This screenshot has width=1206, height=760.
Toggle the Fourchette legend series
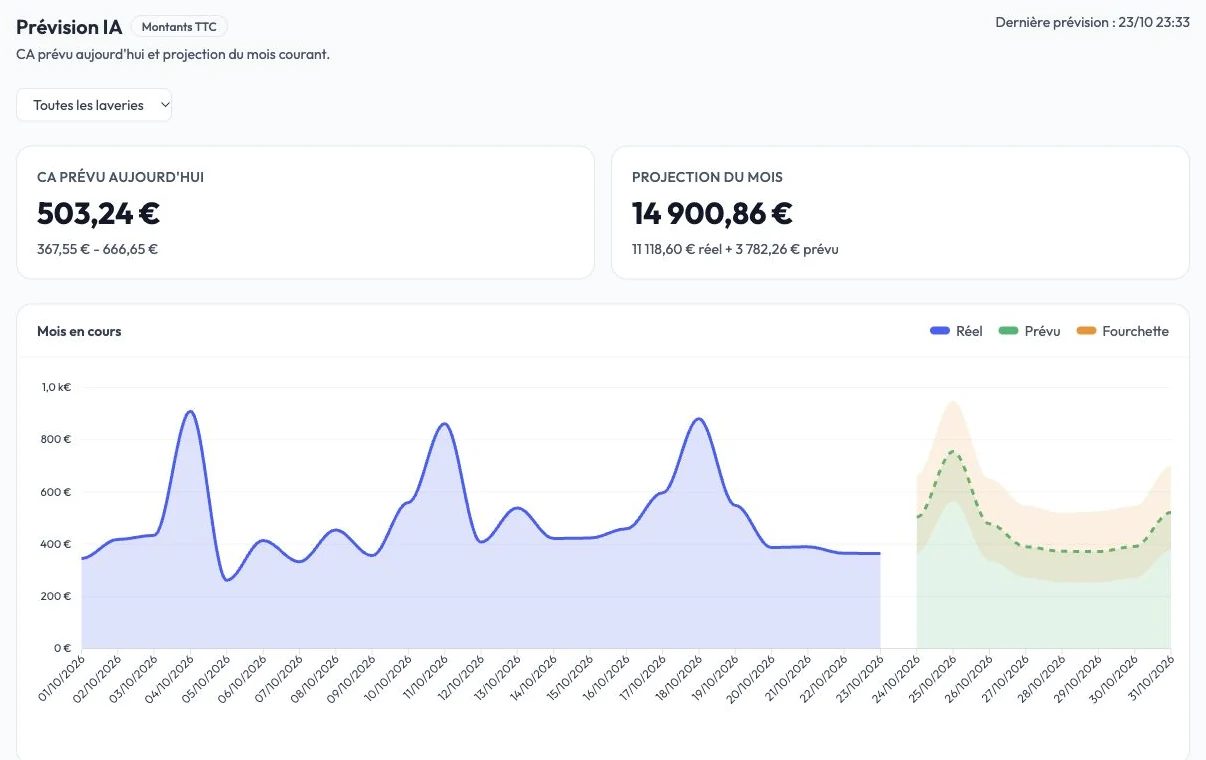(x=1122, y=331)
